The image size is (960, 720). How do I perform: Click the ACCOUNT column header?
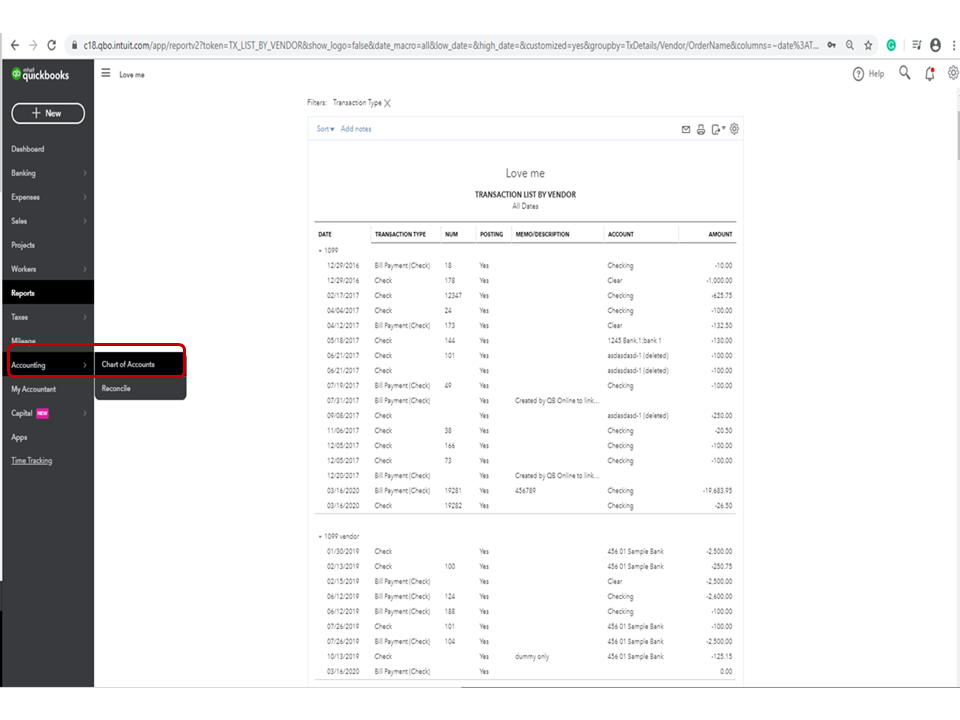621,234
